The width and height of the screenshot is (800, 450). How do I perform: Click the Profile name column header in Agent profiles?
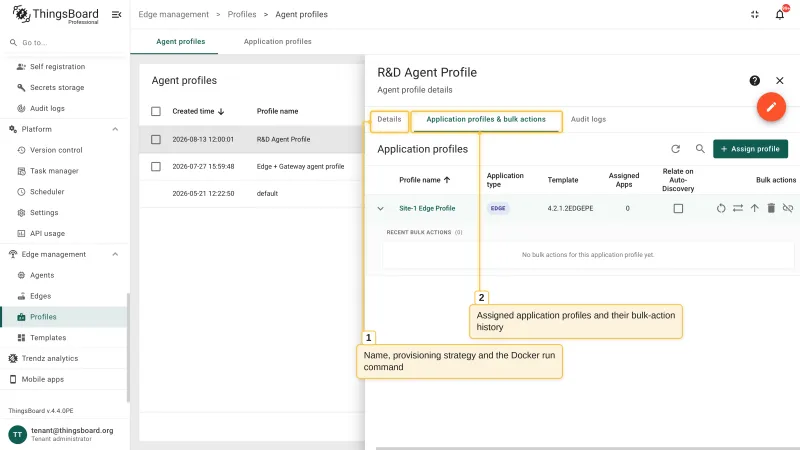pos(278,111)
